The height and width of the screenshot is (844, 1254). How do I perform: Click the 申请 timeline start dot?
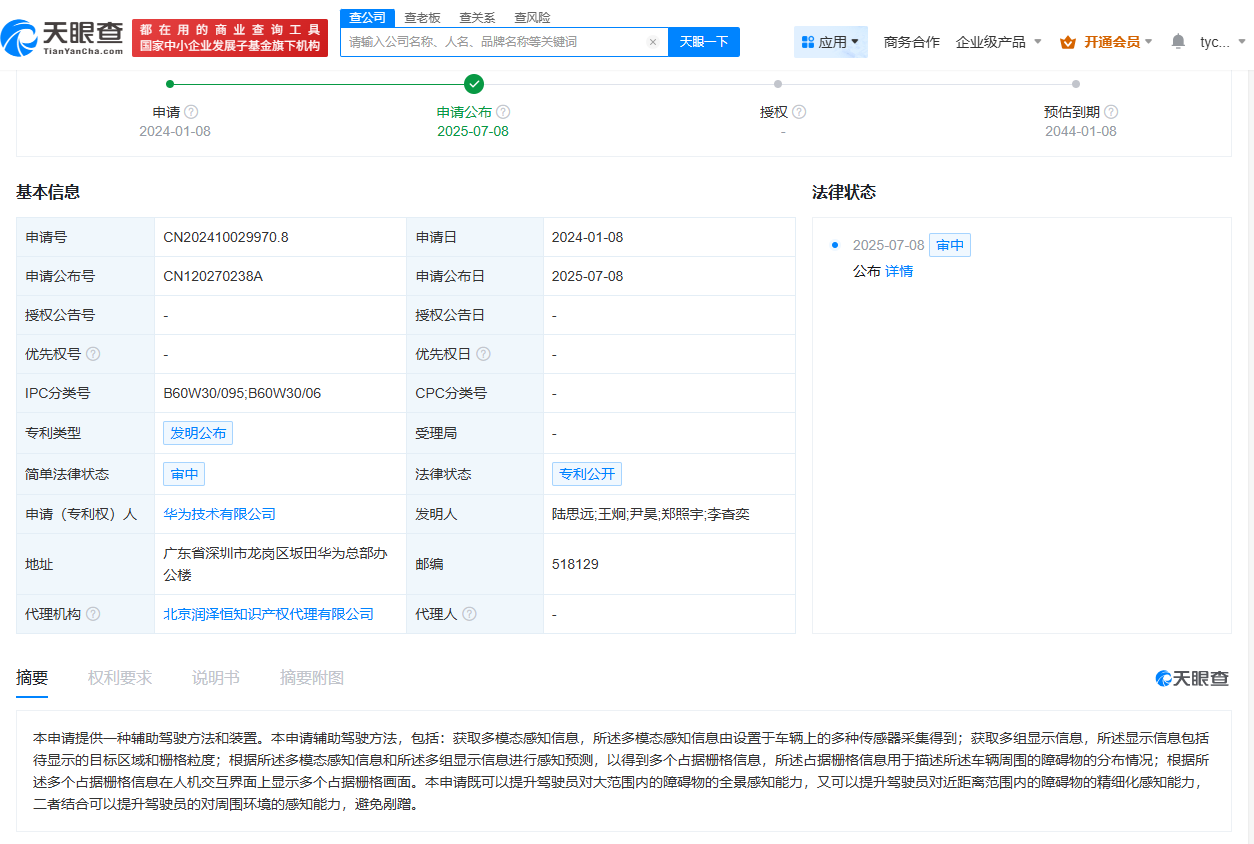170,84
